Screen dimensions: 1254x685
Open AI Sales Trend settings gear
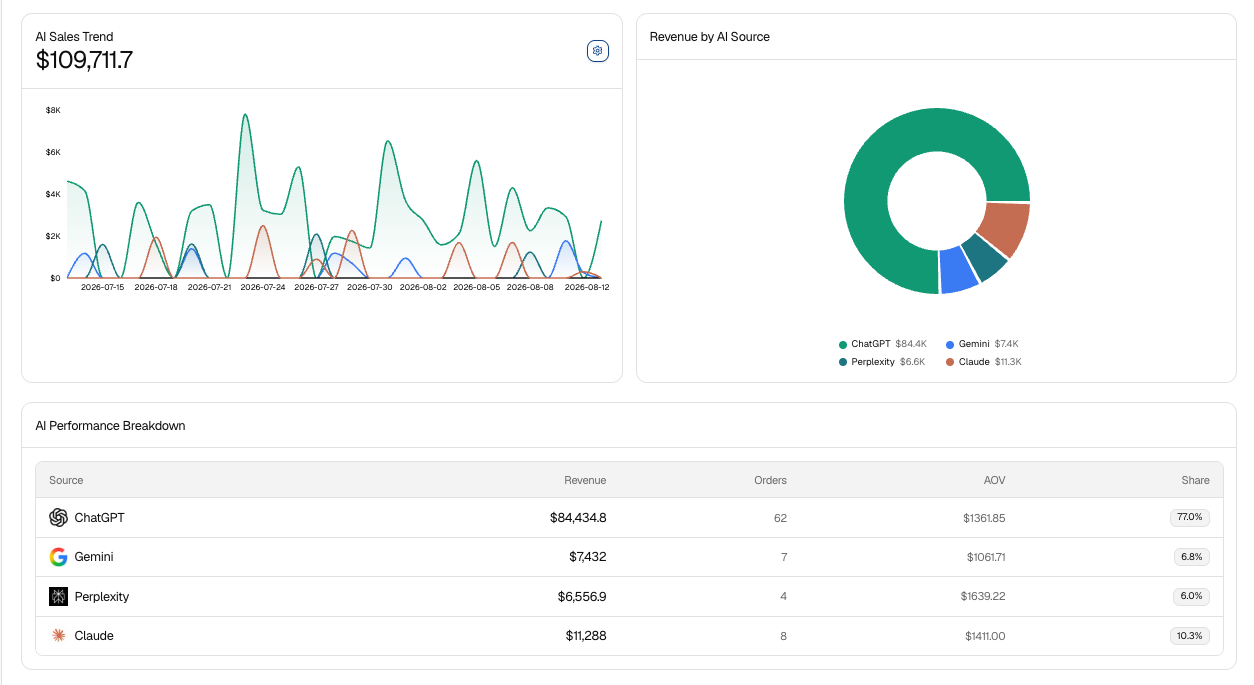[x=598, y=51]
